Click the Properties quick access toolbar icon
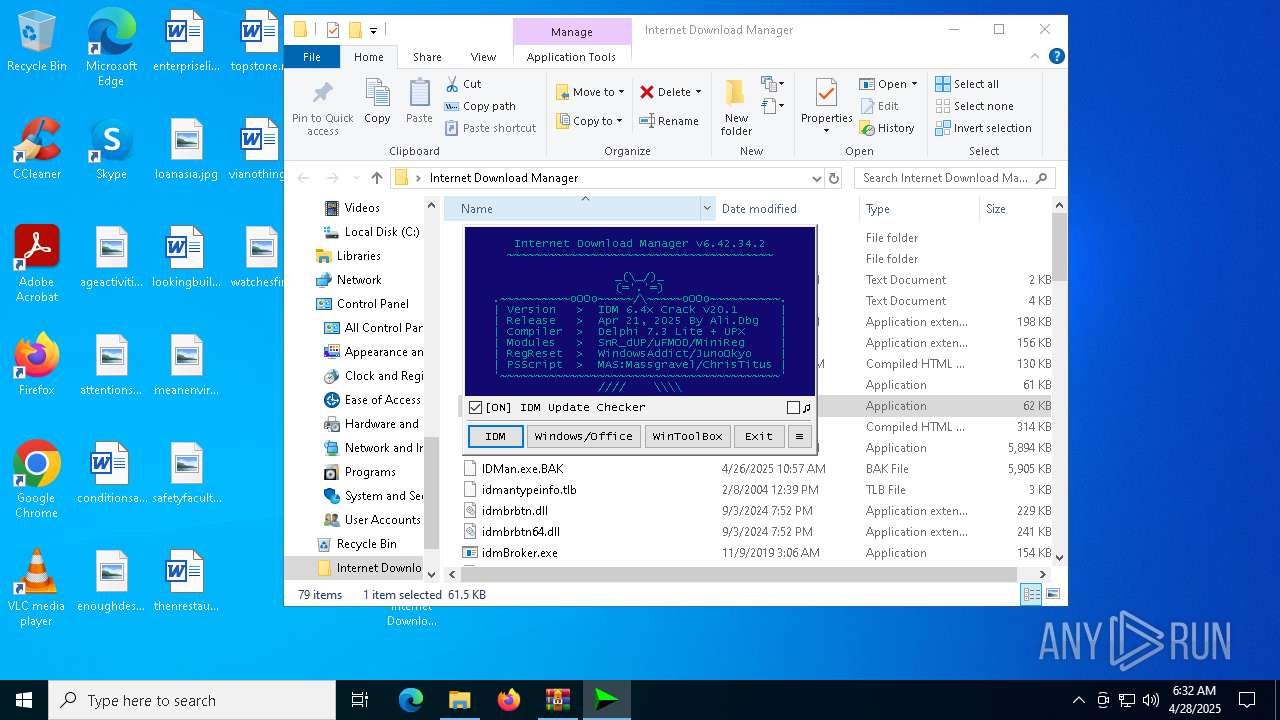Image resolution: width=1280 pixels, height=720 pixels. (x=333, y=30)
